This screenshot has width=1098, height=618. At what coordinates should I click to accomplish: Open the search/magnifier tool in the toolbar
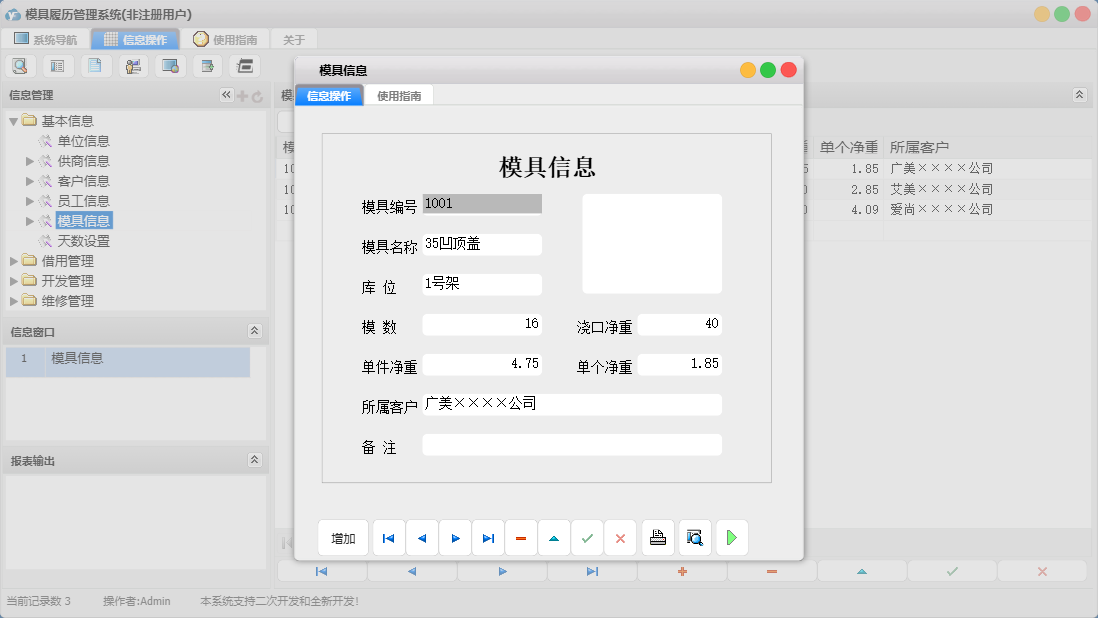pyautogui.click(x=21, y=65)
